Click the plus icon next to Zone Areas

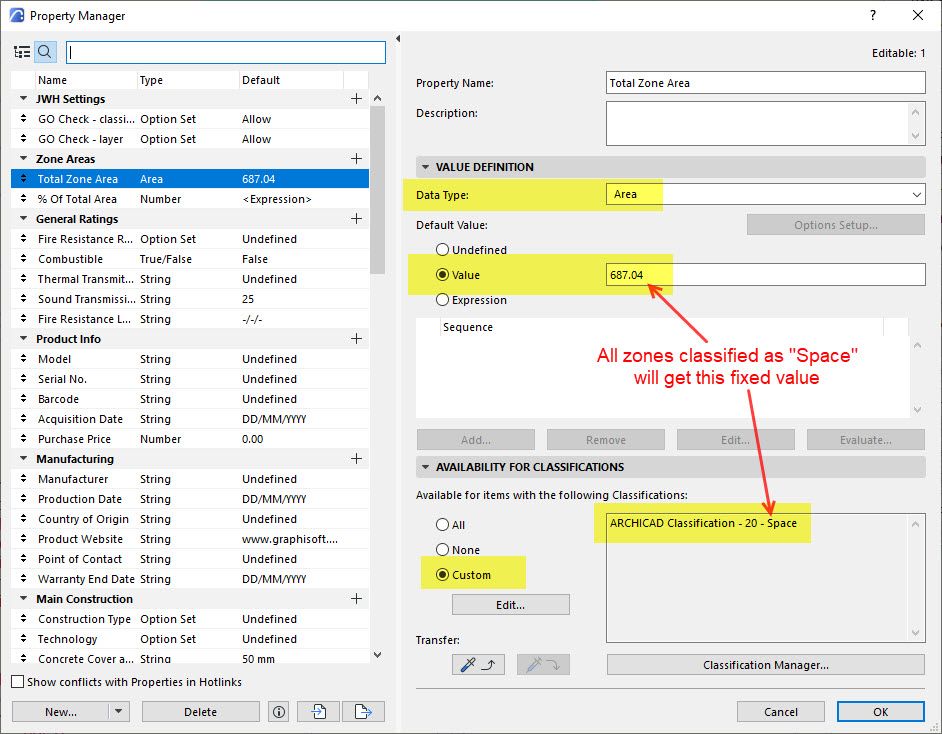click(356, 158)
